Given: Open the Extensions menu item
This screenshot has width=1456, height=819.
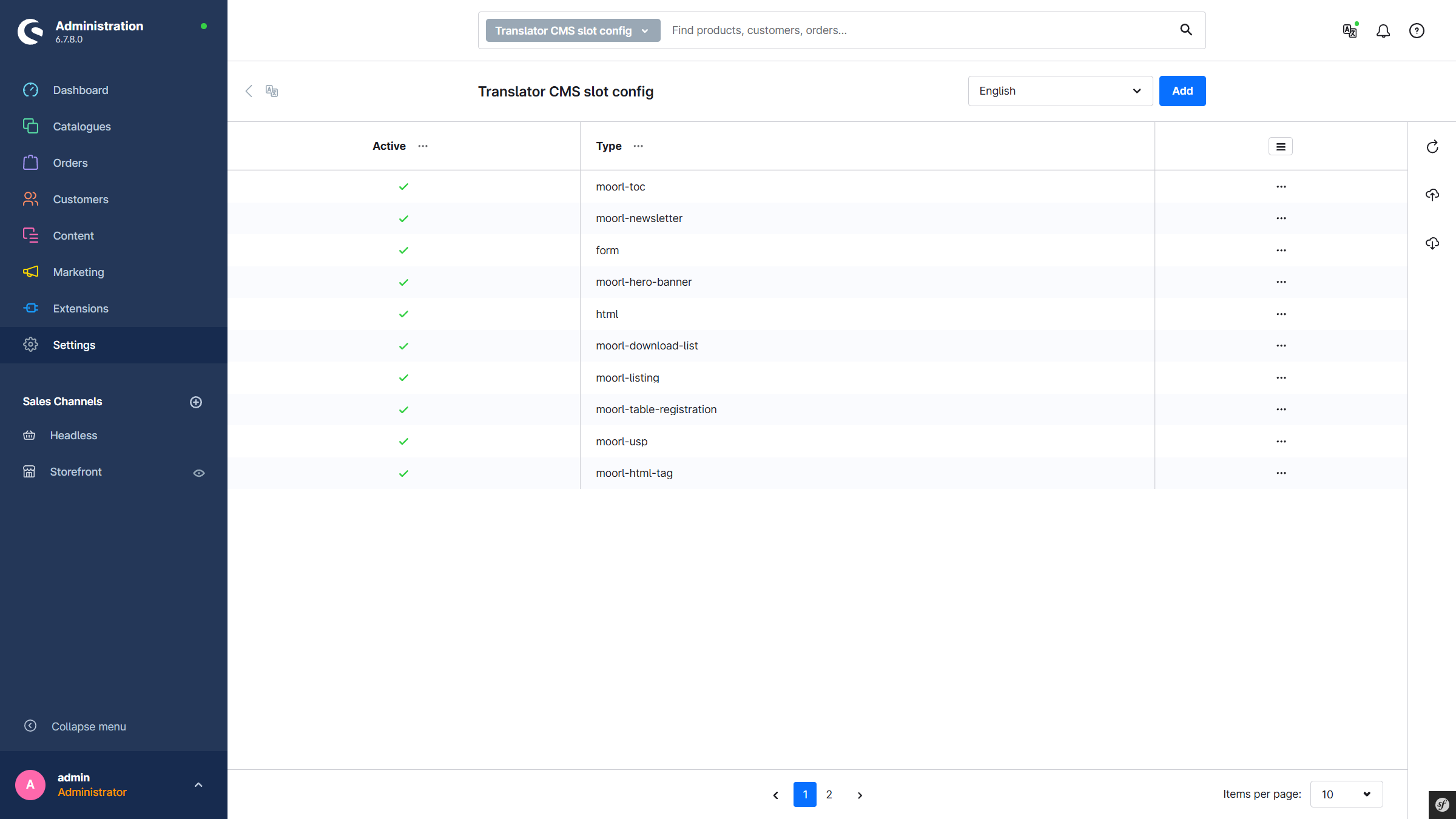Looking at the screenshot, I should 81,309.
